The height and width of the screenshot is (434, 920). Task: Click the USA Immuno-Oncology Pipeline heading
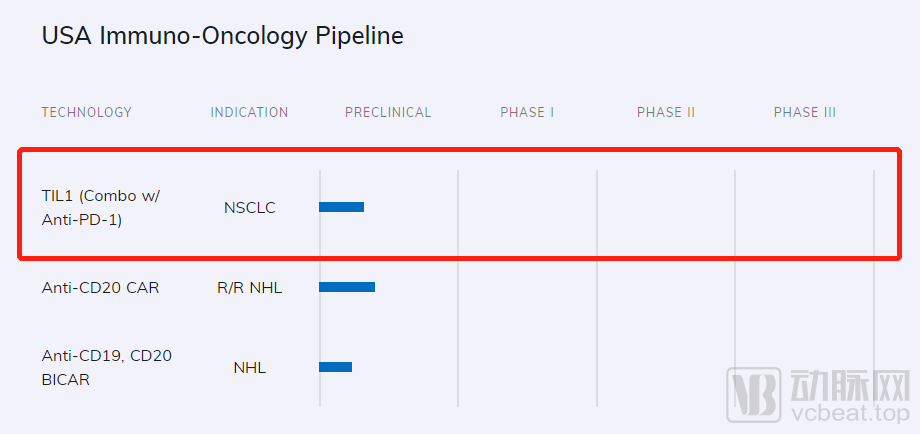tap(222, 36)
